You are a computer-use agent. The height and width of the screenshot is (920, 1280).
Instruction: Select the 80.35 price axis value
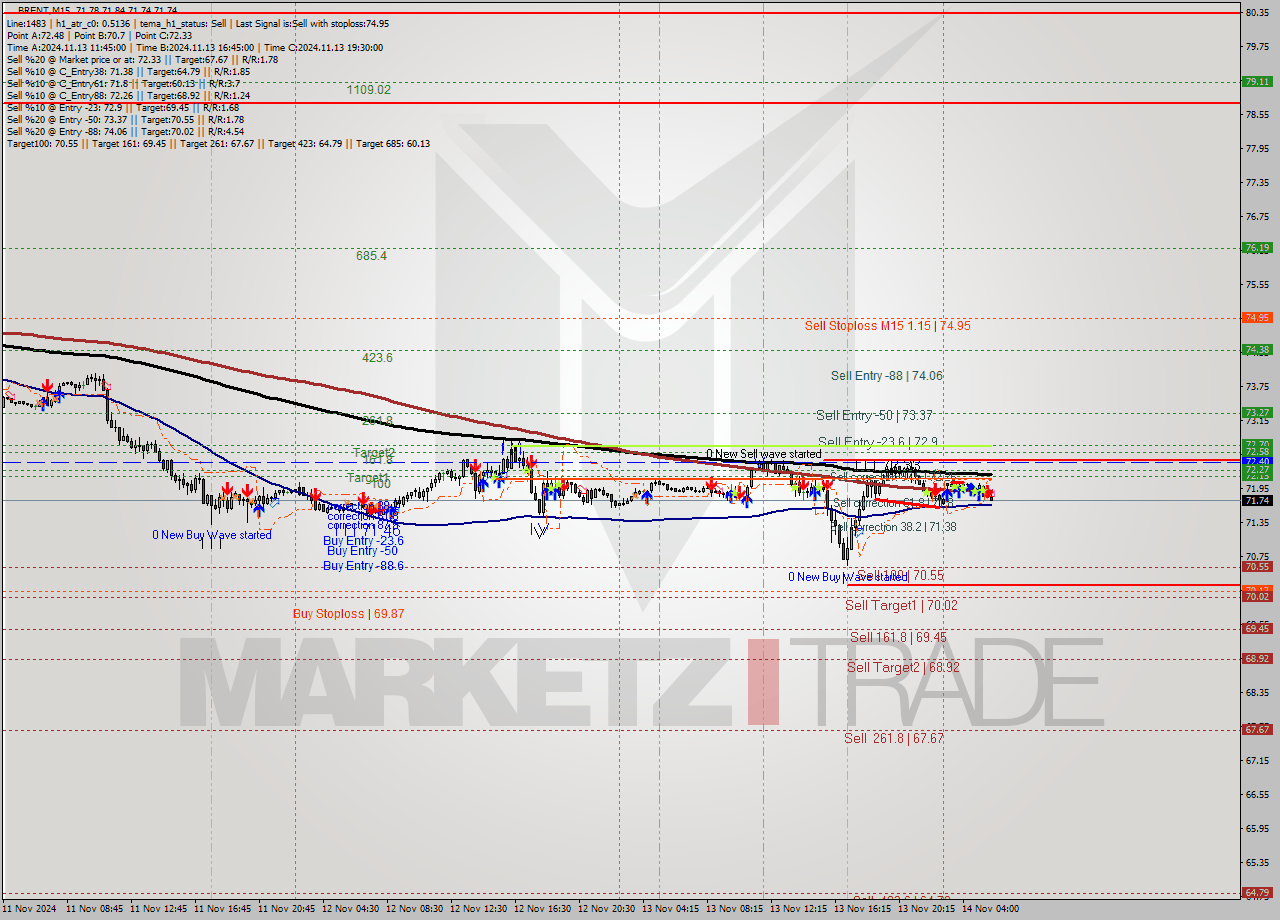[x=1257, y=13]
